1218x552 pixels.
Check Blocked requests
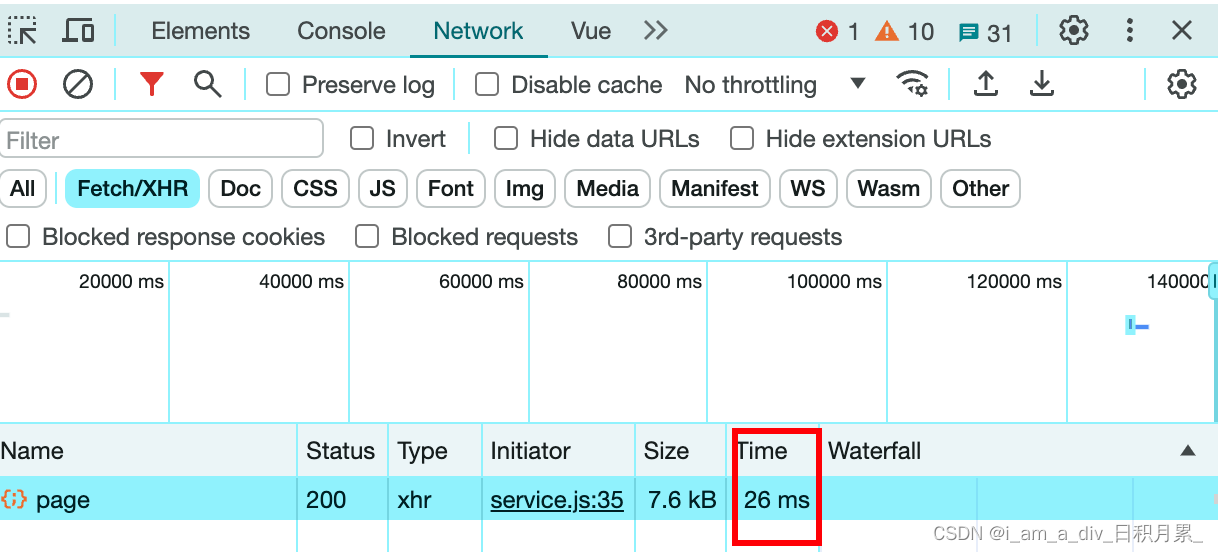coord(367,237)
